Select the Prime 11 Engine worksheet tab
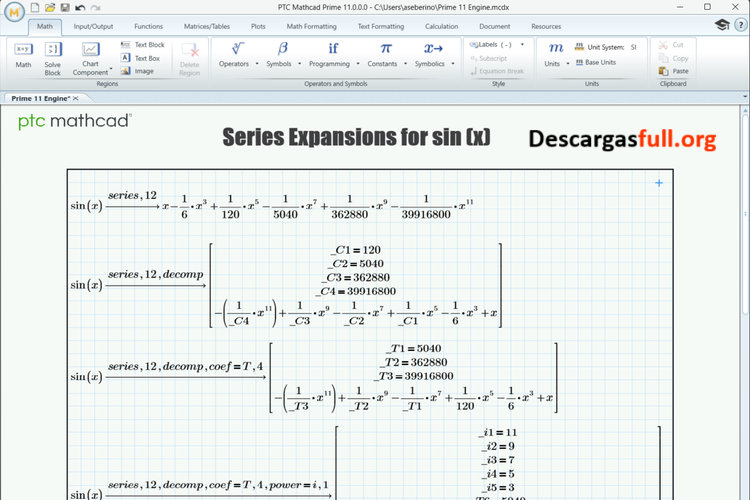750x500 pixels. [41, 98]
